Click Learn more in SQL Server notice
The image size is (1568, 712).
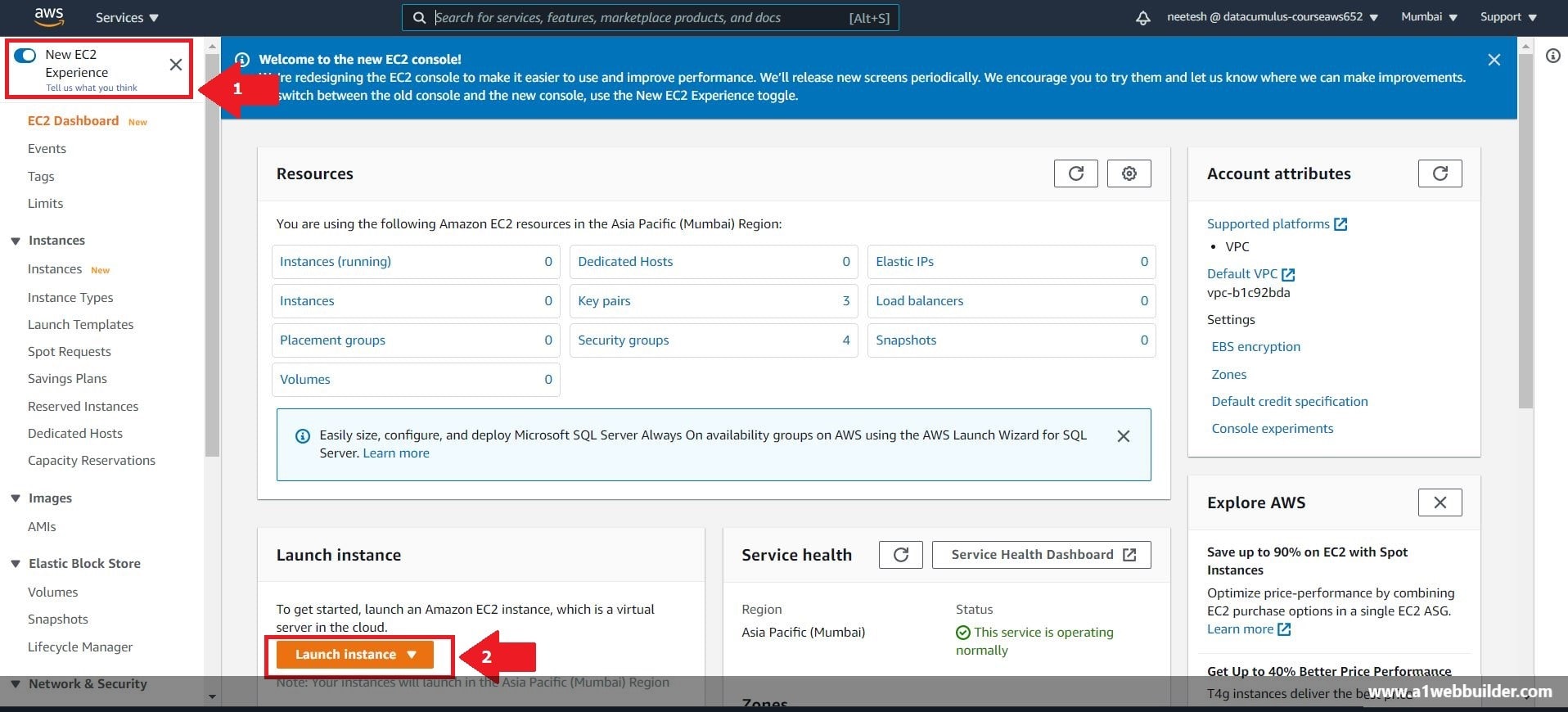pos(396,453)
